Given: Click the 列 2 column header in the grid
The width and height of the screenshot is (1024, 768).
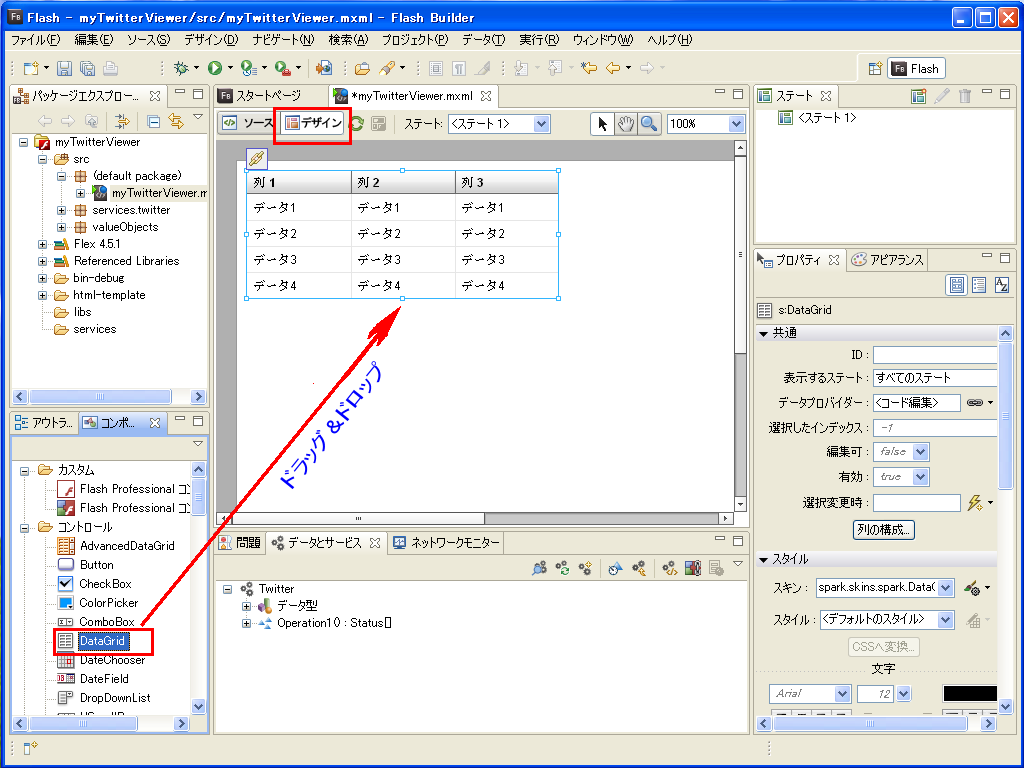Looking at the screenshot, I should pos(403,182).
